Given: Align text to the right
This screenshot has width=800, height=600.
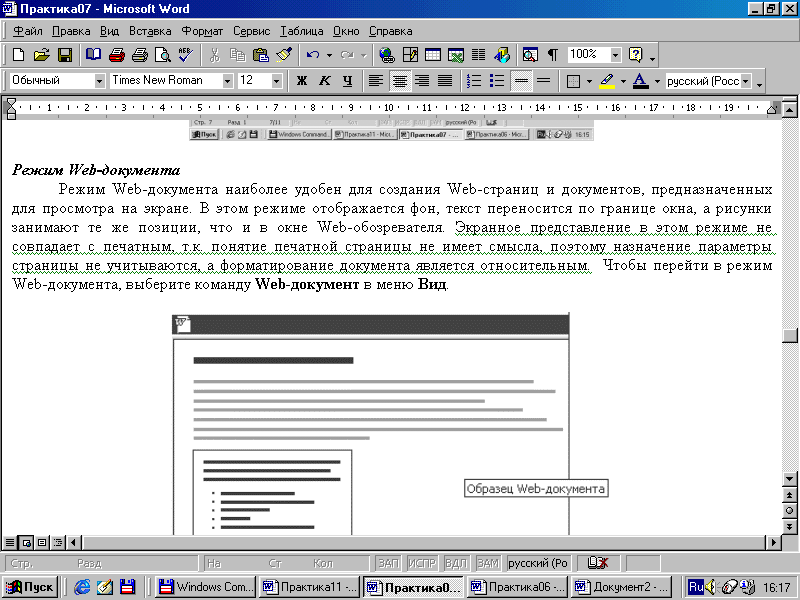Looking at the screenshot, I should point(422,81).
